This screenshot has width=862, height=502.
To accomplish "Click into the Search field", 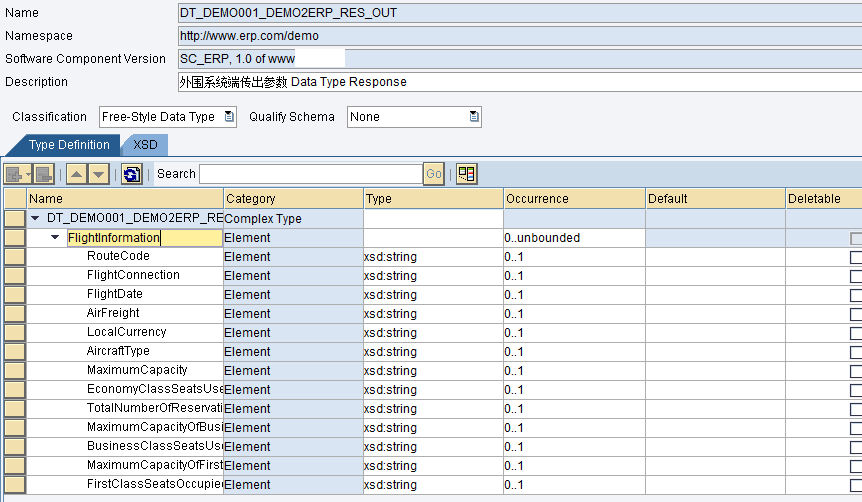I will (x=311, y=174).
